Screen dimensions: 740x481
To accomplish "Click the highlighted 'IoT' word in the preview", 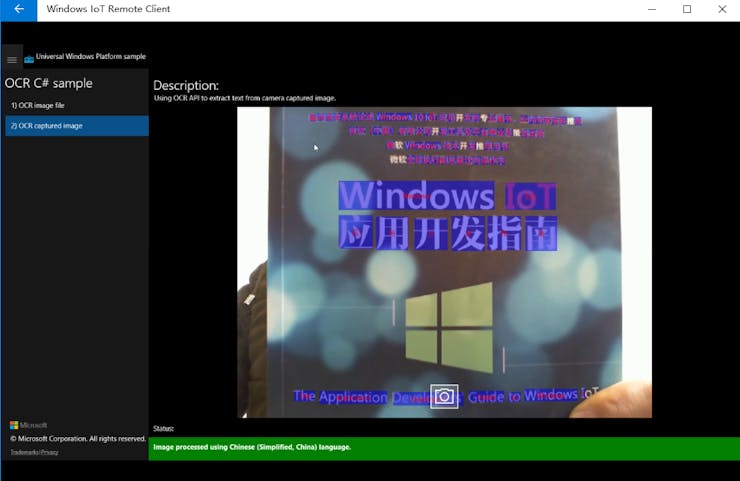I will click(x=530, y=197).
